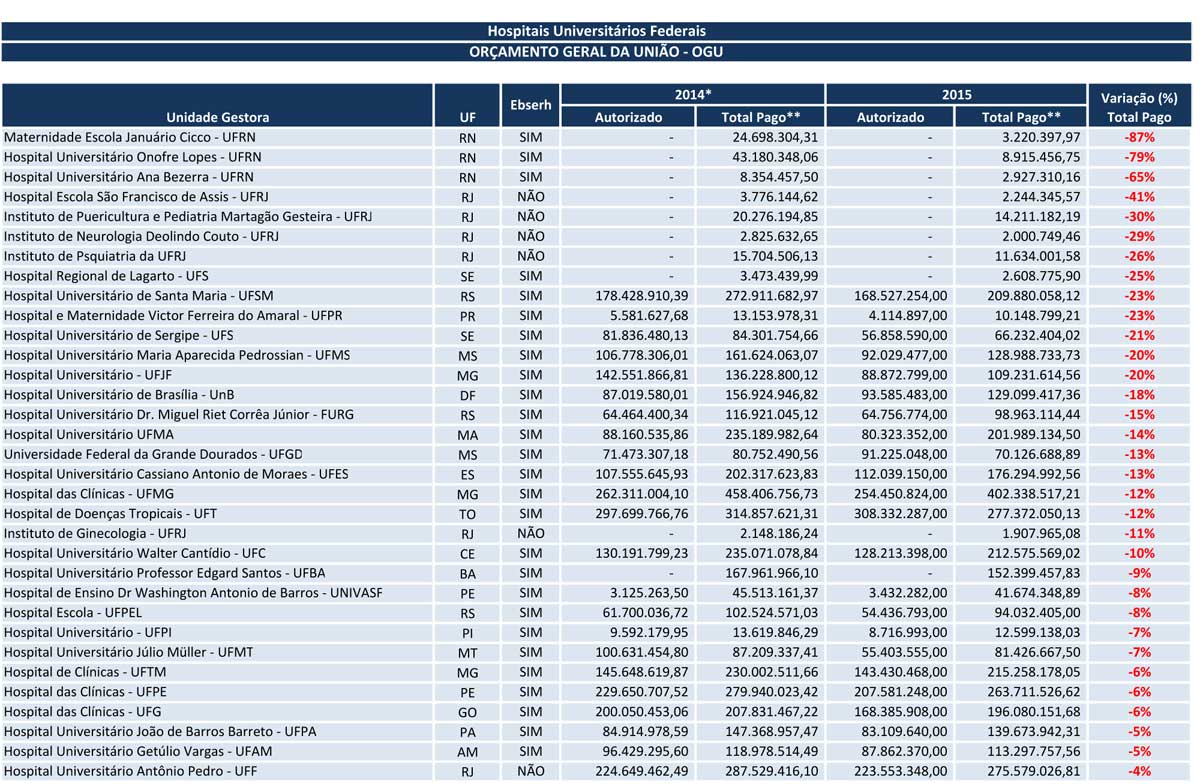Click the 'Ebserh' column header
The image size is (1200, 784).
coord(530,105)
